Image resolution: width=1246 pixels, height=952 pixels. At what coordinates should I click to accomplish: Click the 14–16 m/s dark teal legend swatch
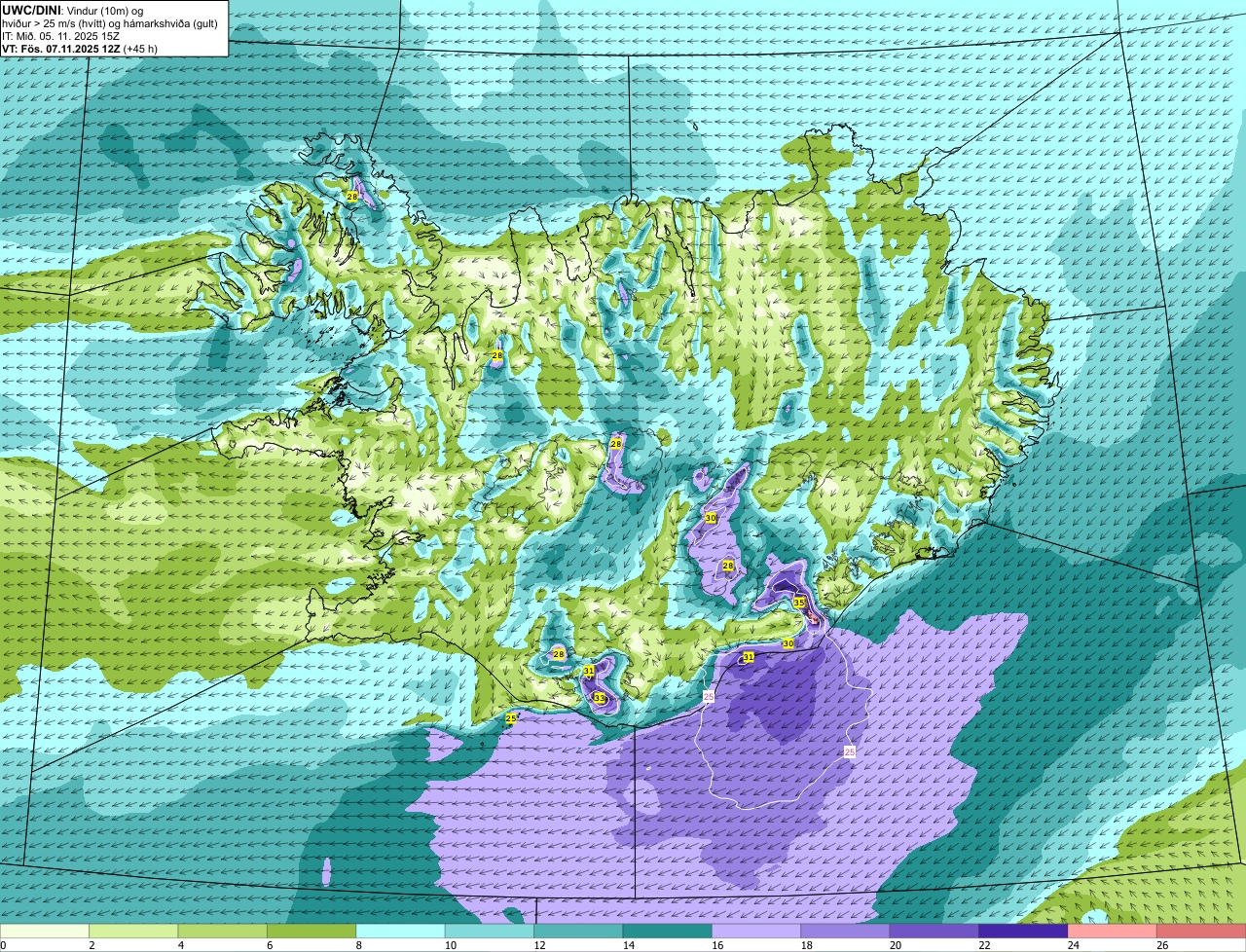[668, 932]
